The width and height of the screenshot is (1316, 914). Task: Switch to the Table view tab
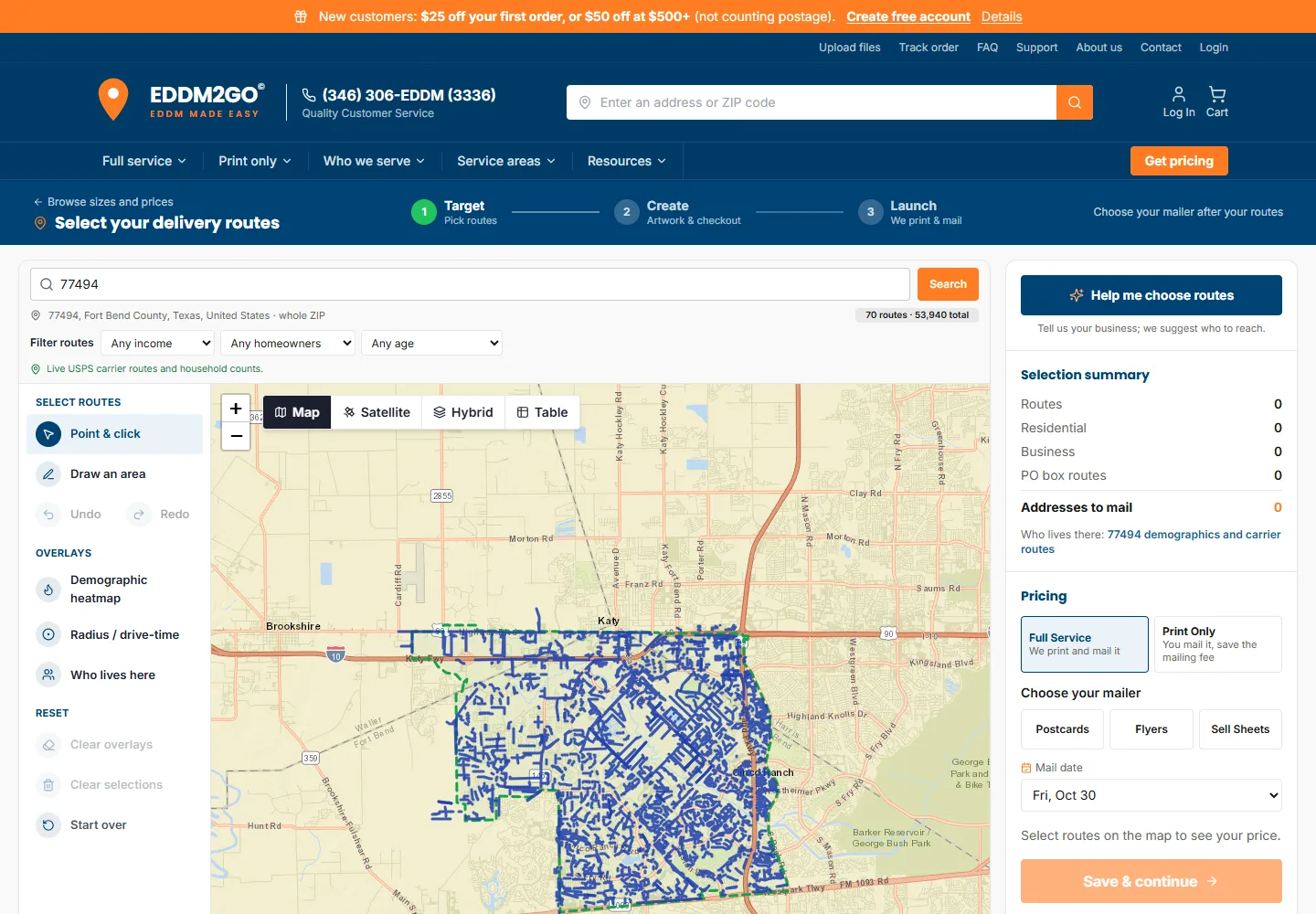(x=543, y=412)
